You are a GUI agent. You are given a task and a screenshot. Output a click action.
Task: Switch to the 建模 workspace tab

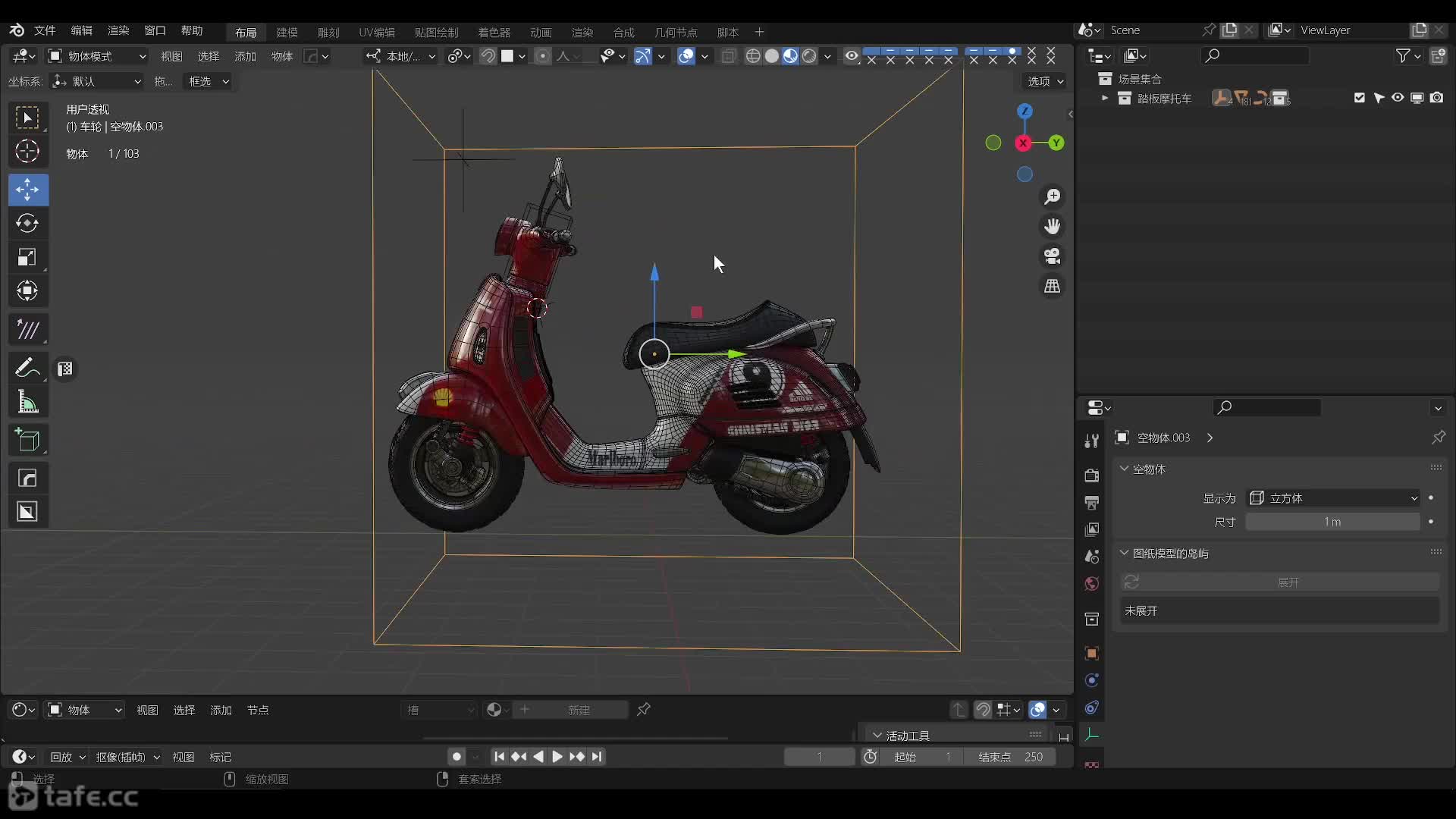pyautogui.click(x=287, y=32)
